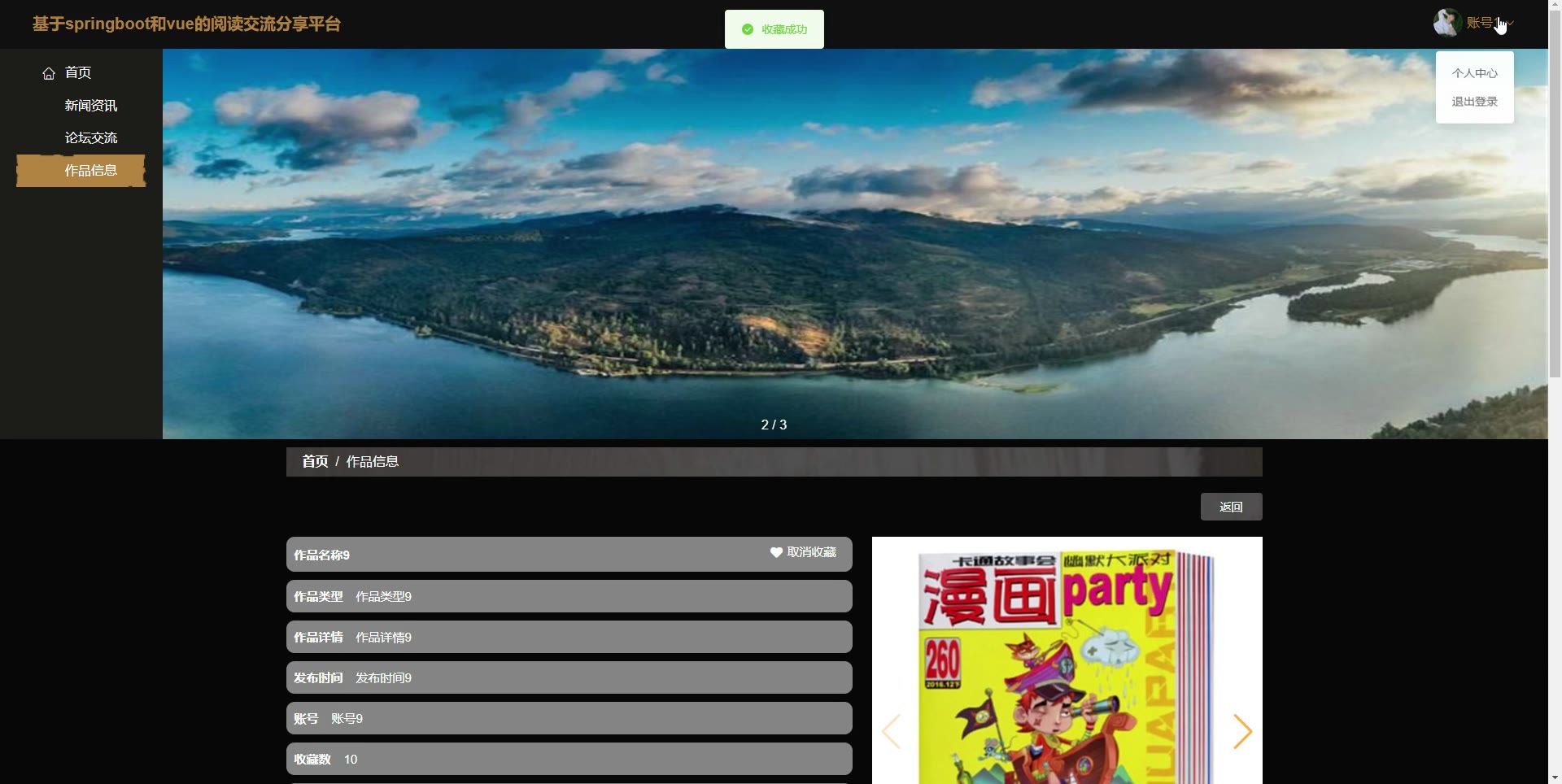Choose 个人中心 from the account menu
This screenshot has height=784, width=1562.
[x=1474, y=73]
